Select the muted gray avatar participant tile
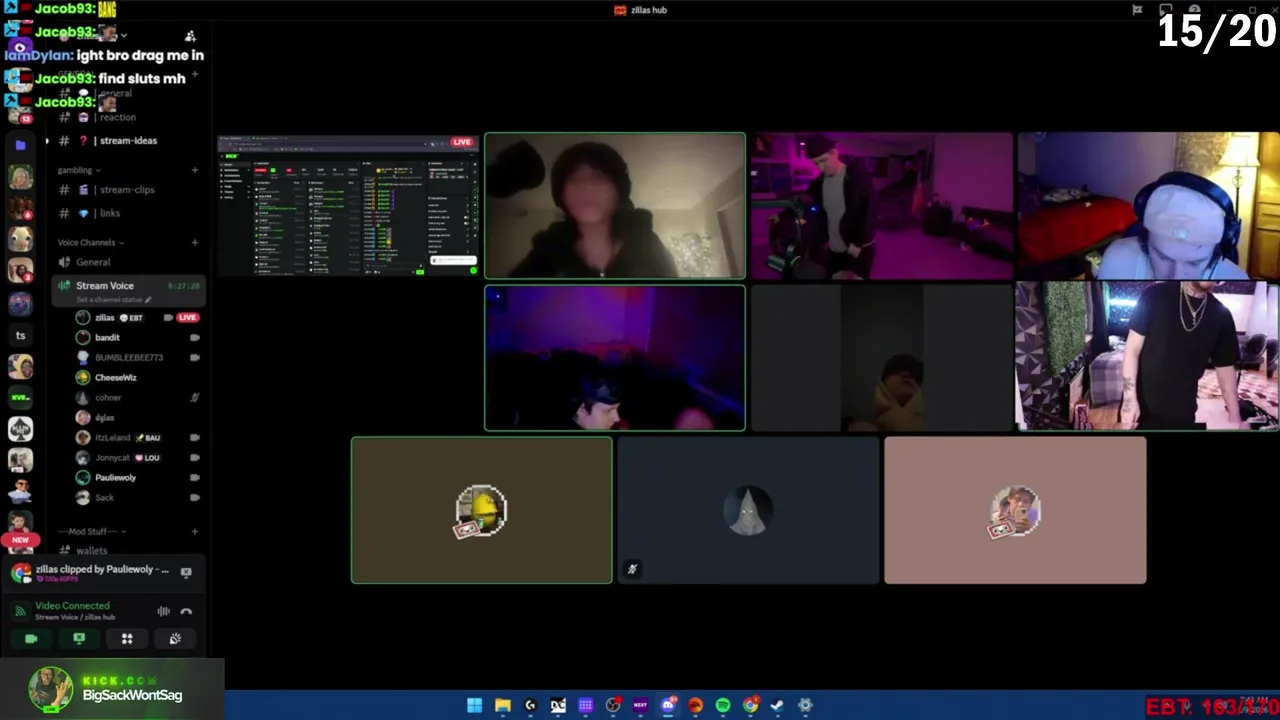Screen dimensions: 1280x720 pyautogui.click(x=748, y=510)
